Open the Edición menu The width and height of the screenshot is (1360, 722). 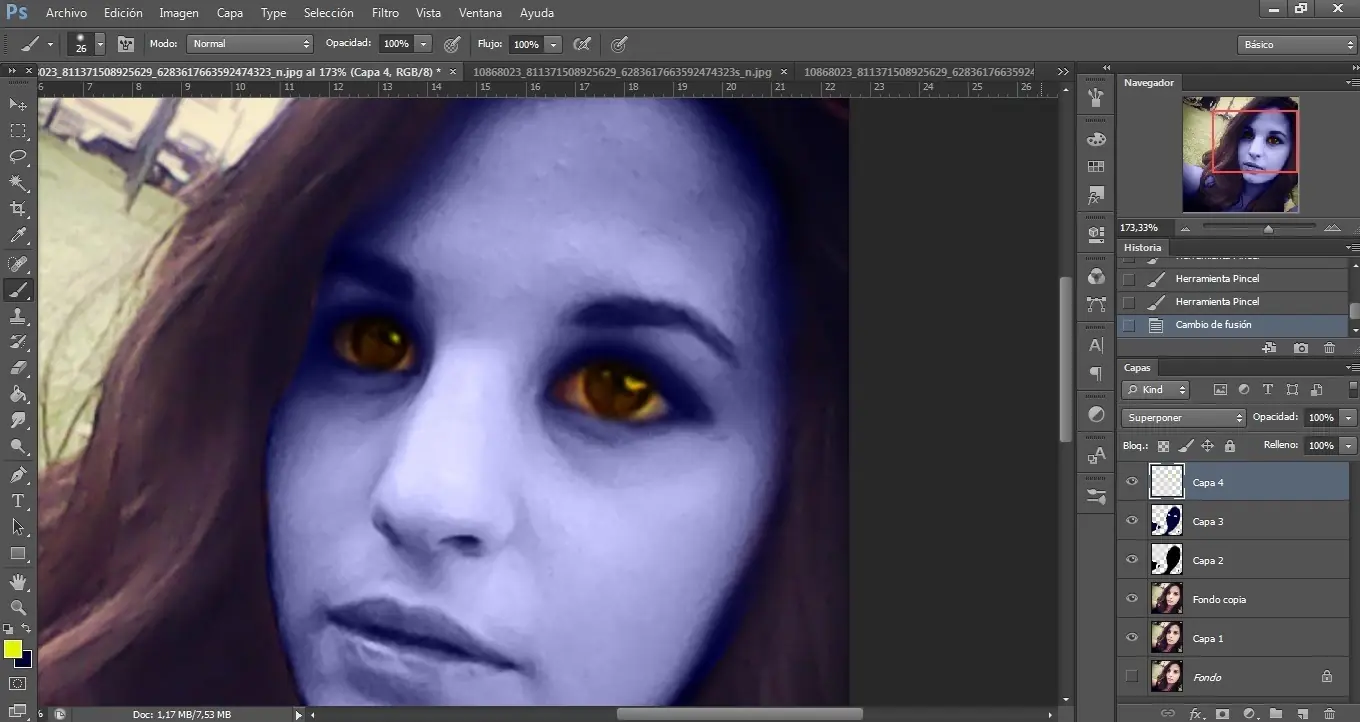coord(123,13)
